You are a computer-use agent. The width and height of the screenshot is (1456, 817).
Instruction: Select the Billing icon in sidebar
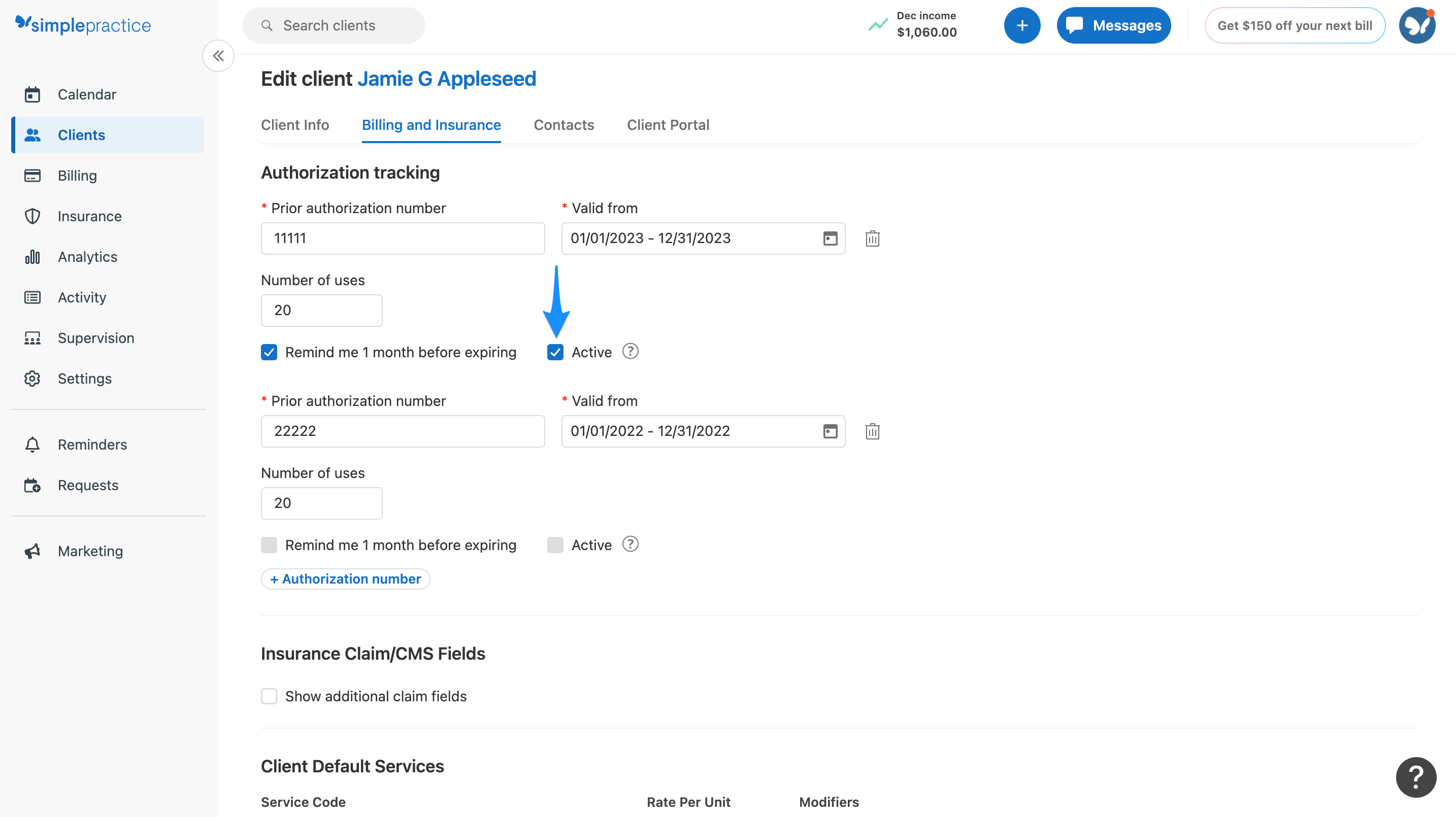click(x=79, y=175)
